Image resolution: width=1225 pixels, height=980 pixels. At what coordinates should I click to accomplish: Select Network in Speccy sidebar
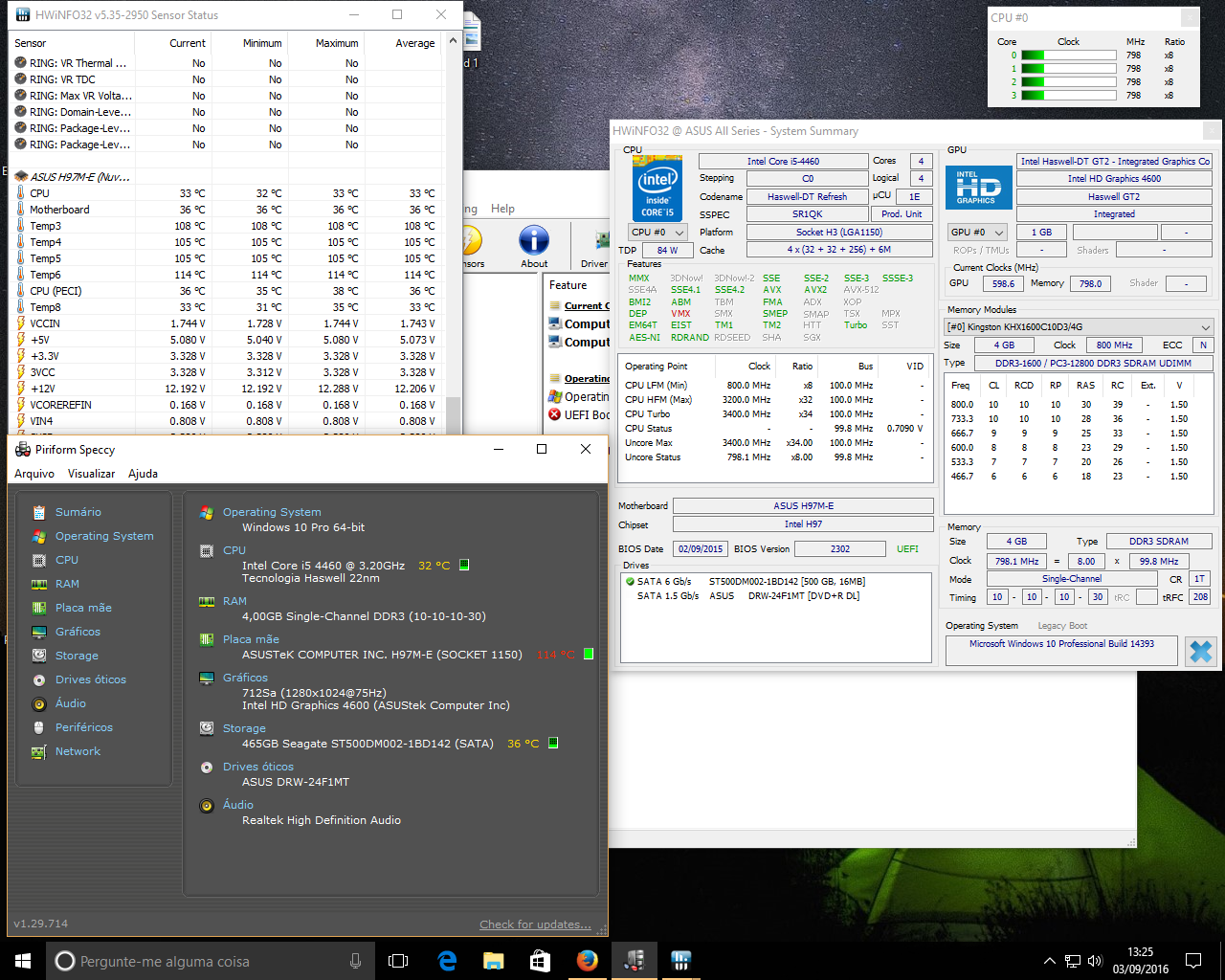tap(78, 751)
